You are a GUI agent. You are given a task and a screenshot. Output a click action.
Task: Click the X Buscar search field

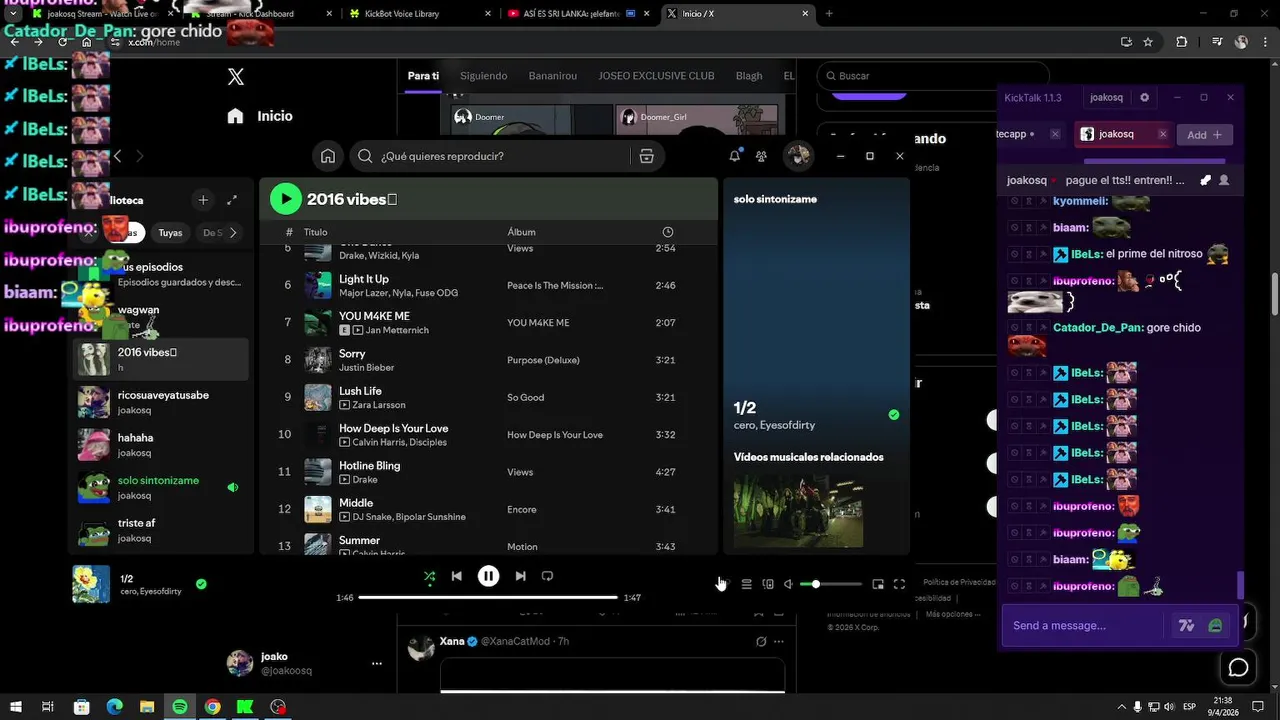tap(932, 76)
